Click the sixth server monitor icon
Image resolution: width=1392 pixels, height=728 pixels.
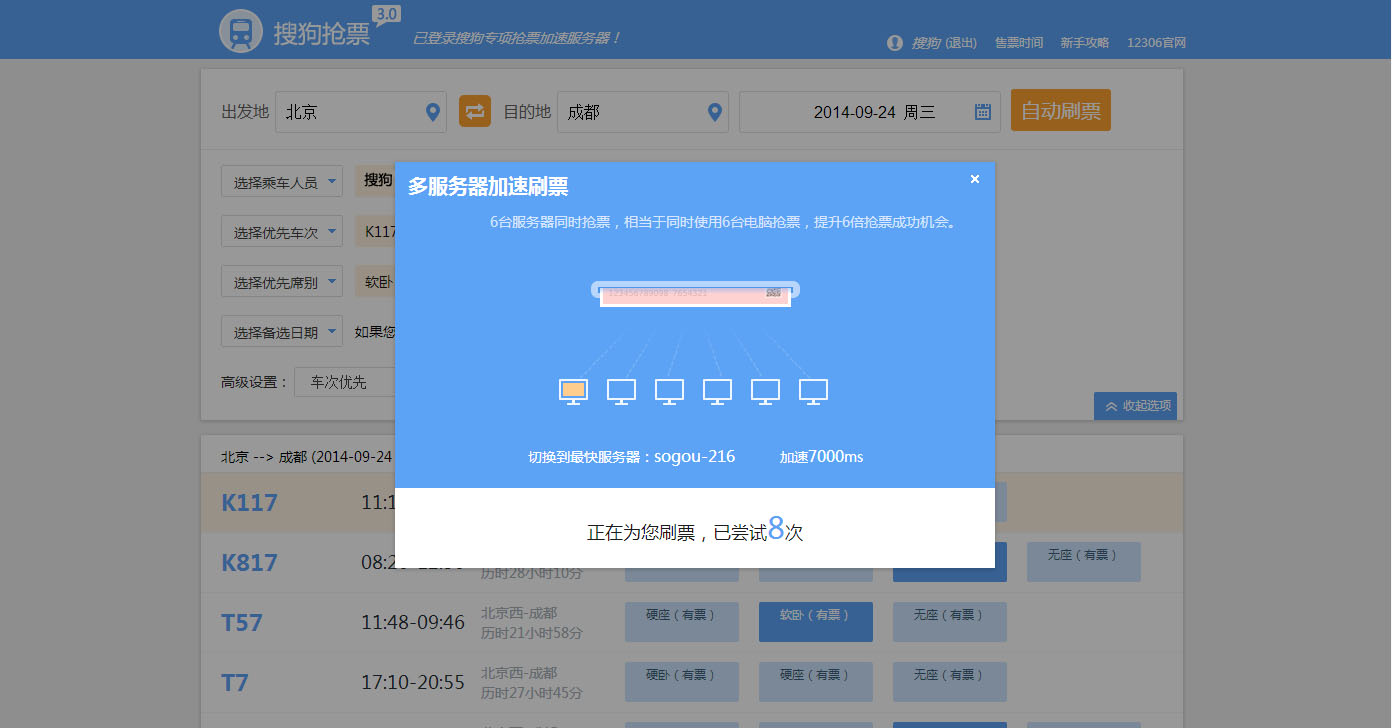coord(813,391)
